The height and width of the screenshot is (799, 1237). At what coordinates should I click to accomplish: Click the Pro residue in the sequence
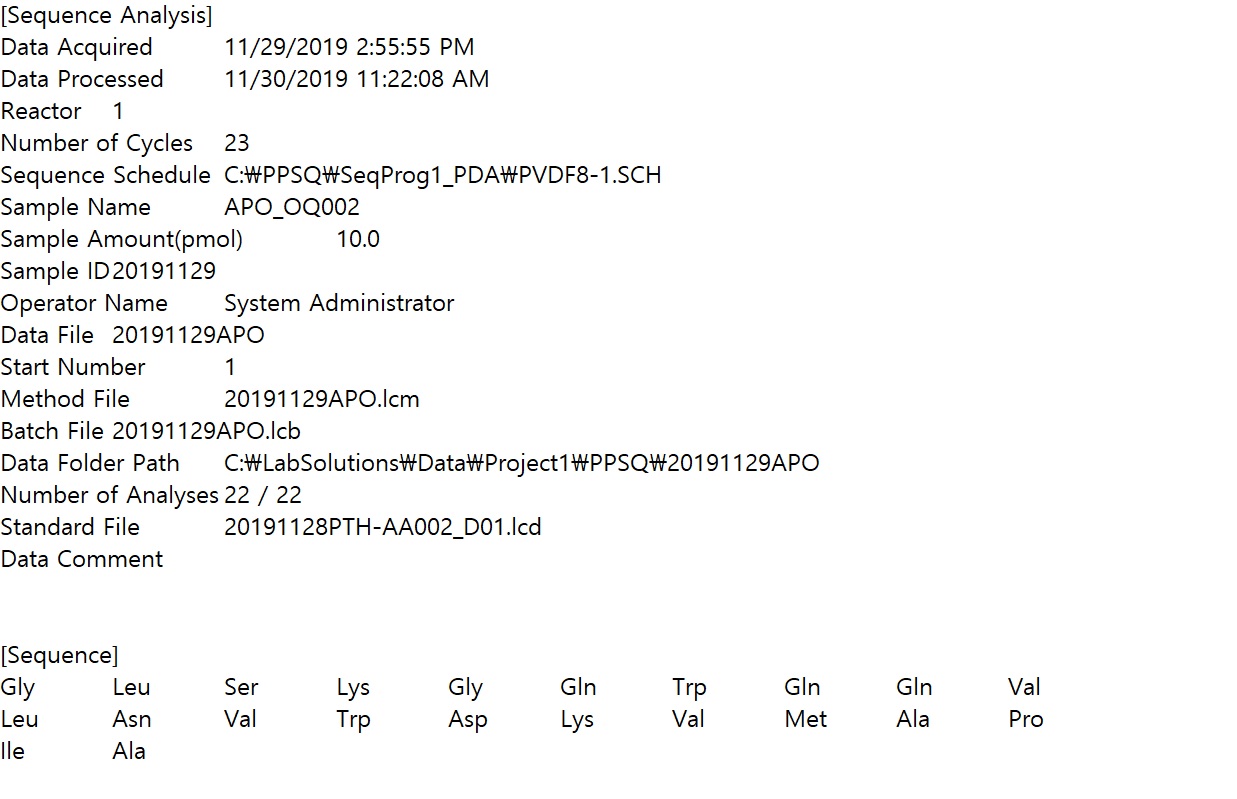tap(1025, 719)
